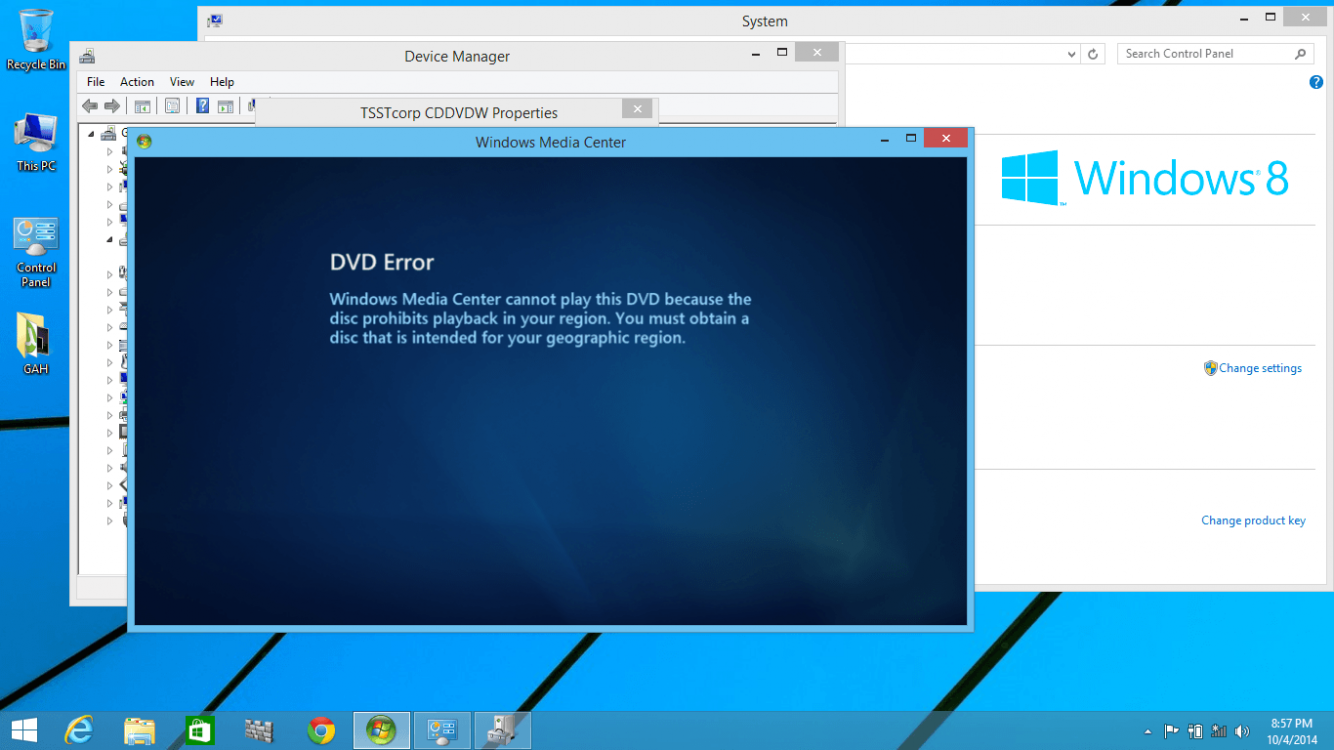Viewport: 1334px width, 750px height.
Task: Click the volume speaker tray icon
Action: tap(1242, 732)
